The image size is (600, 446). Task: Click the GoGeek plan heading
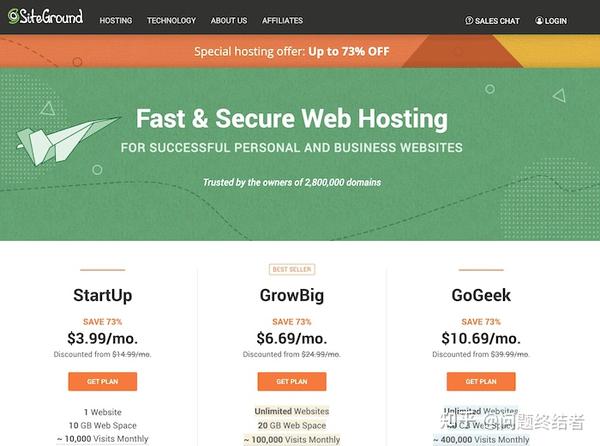[481, 295]
